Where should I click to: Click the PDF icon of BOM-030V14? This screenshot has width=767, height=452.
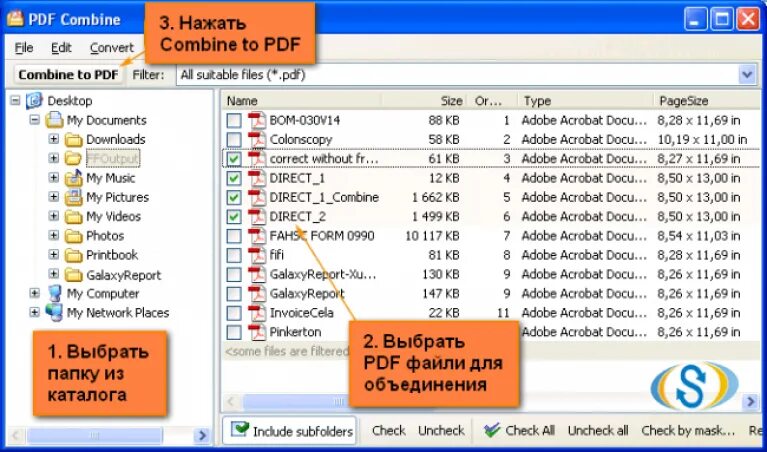coord(256,120)
